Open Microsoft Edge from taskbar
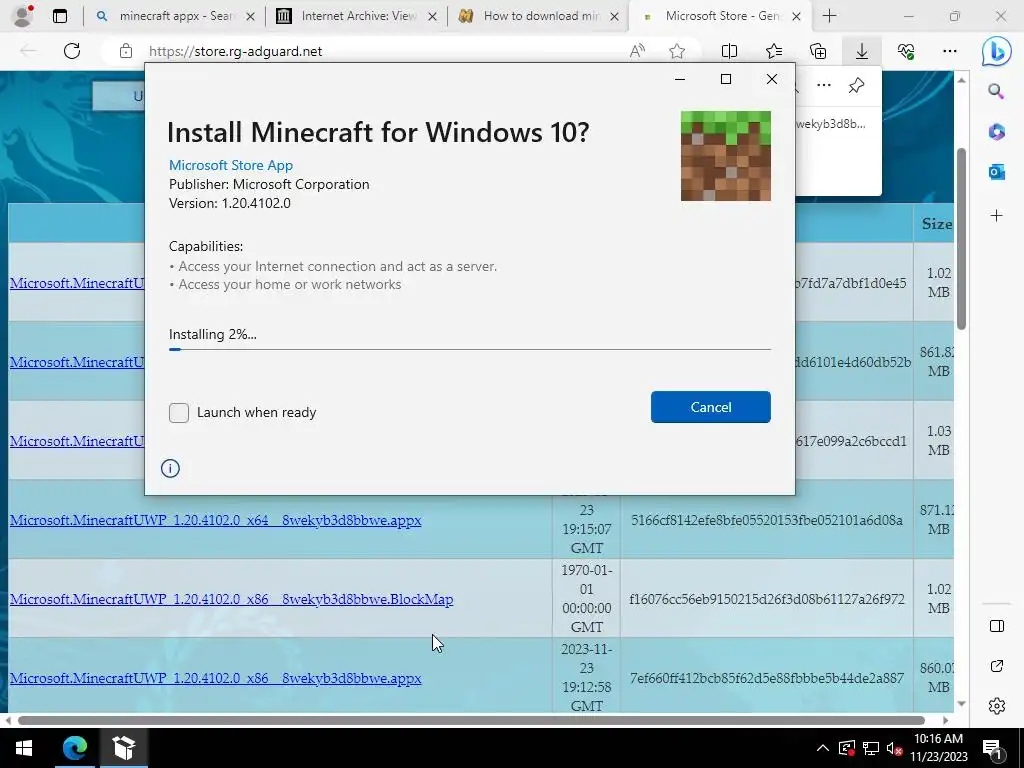Viewport: 1024px width, 768px height. (x=74, y=748)
